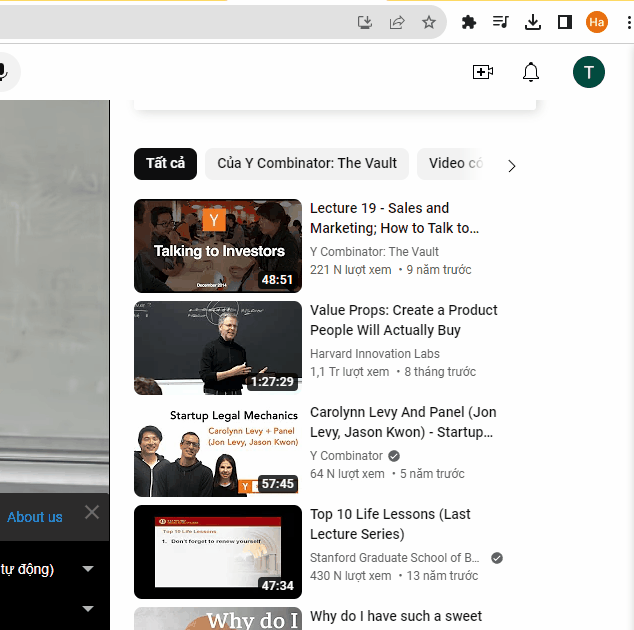This screenshot has width=634, height=630.
Task: Open 'Value Props: Create a Product' title
Action: [404, 320]
